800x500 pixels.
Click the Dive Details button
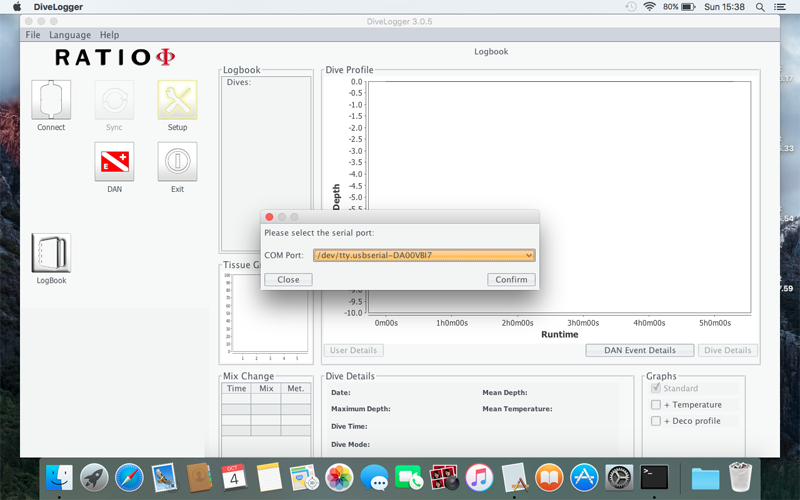tap(728, 351)
